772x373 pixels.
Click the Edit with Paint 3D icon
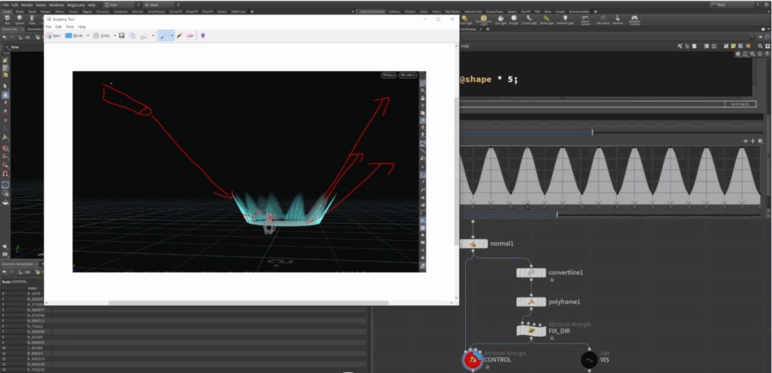pyautogui.click(x=202, y=35)
